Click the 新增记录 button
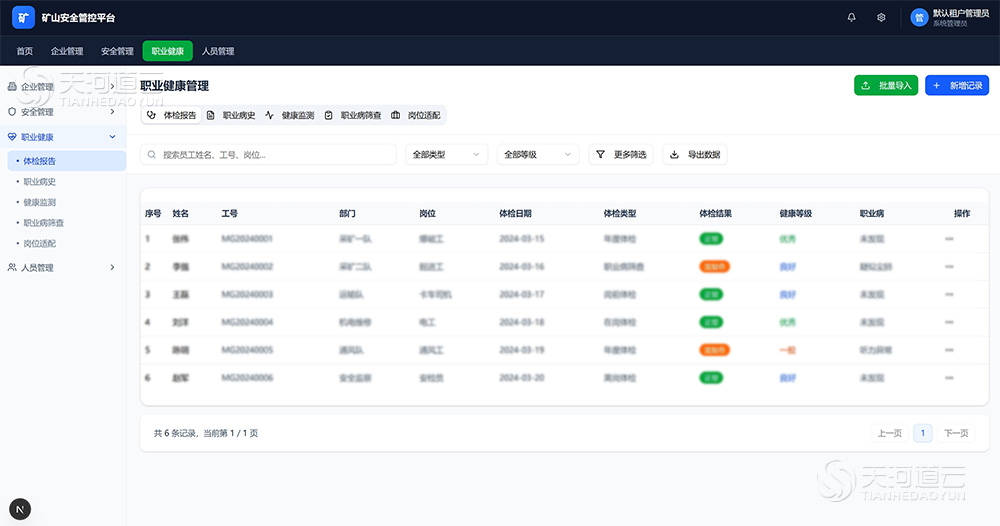The image size is (1000, 526). [957, 85]
